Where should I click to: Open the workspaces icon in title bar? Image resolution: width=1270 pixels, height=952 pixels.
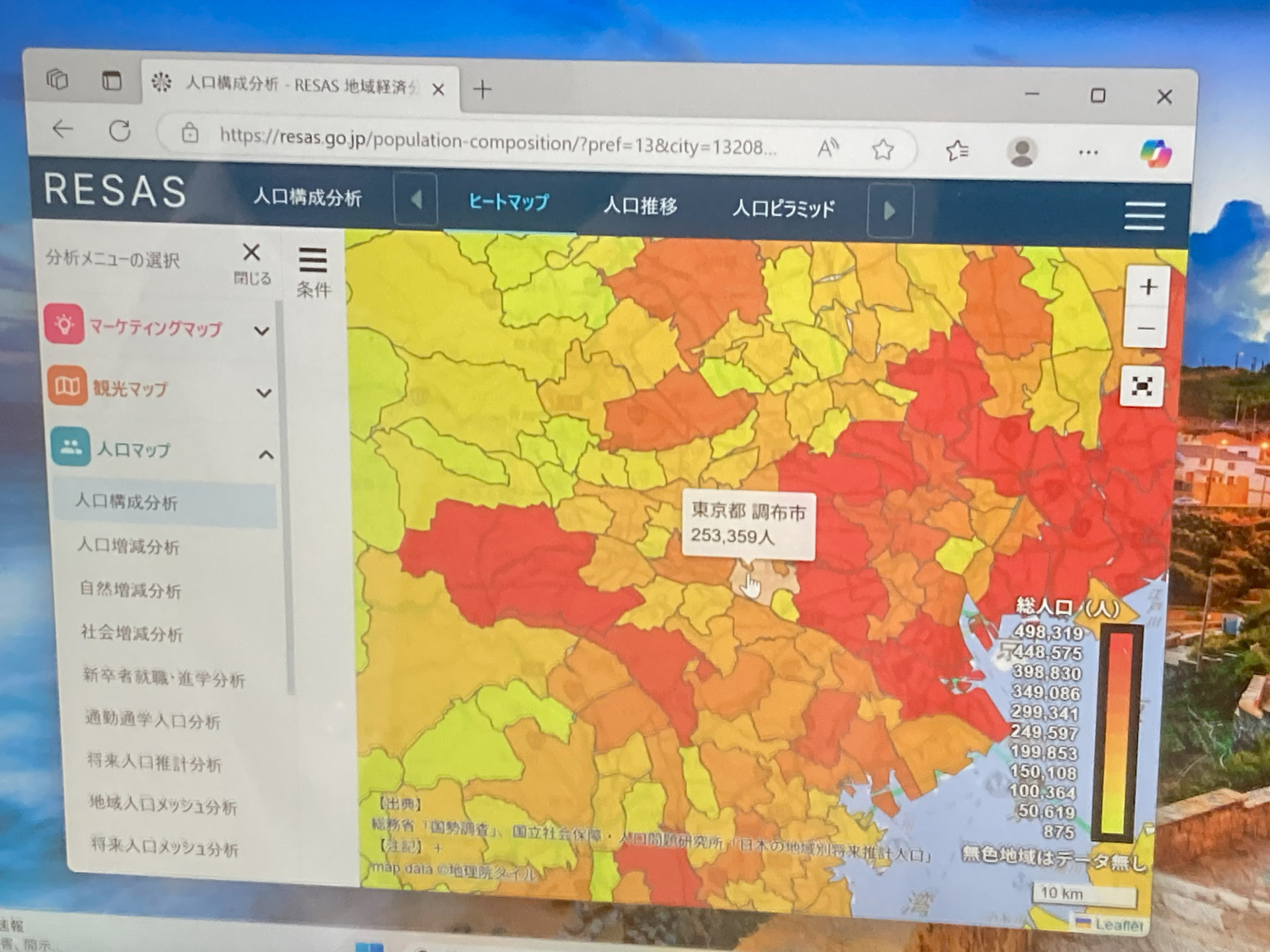coord(58,80)
